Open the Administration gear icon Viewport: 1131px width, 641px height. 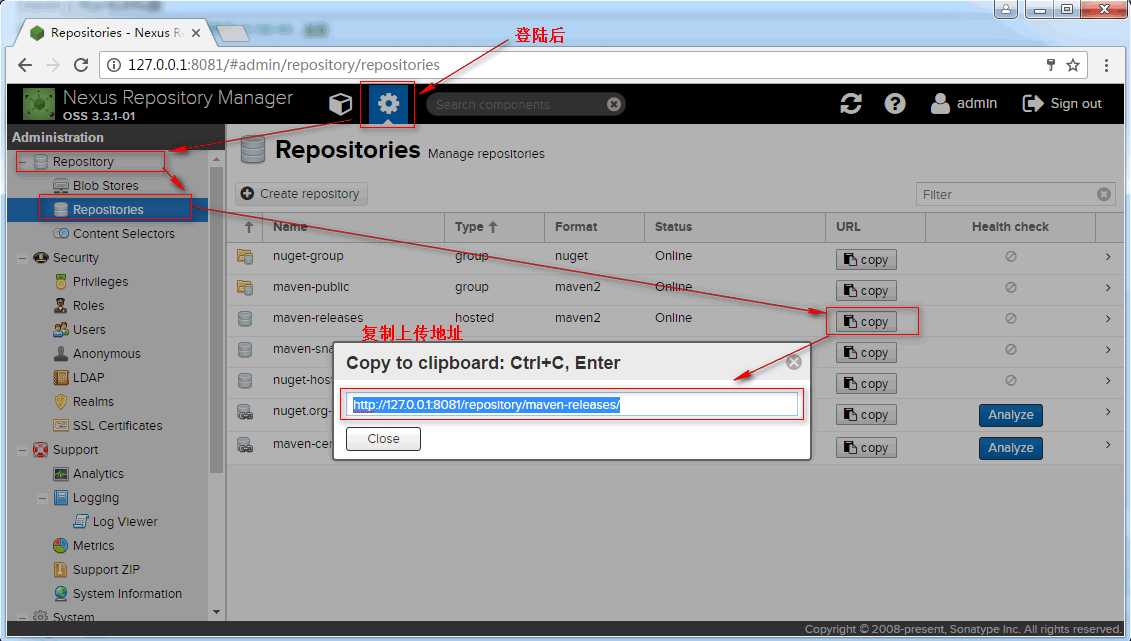coord(388,105)
